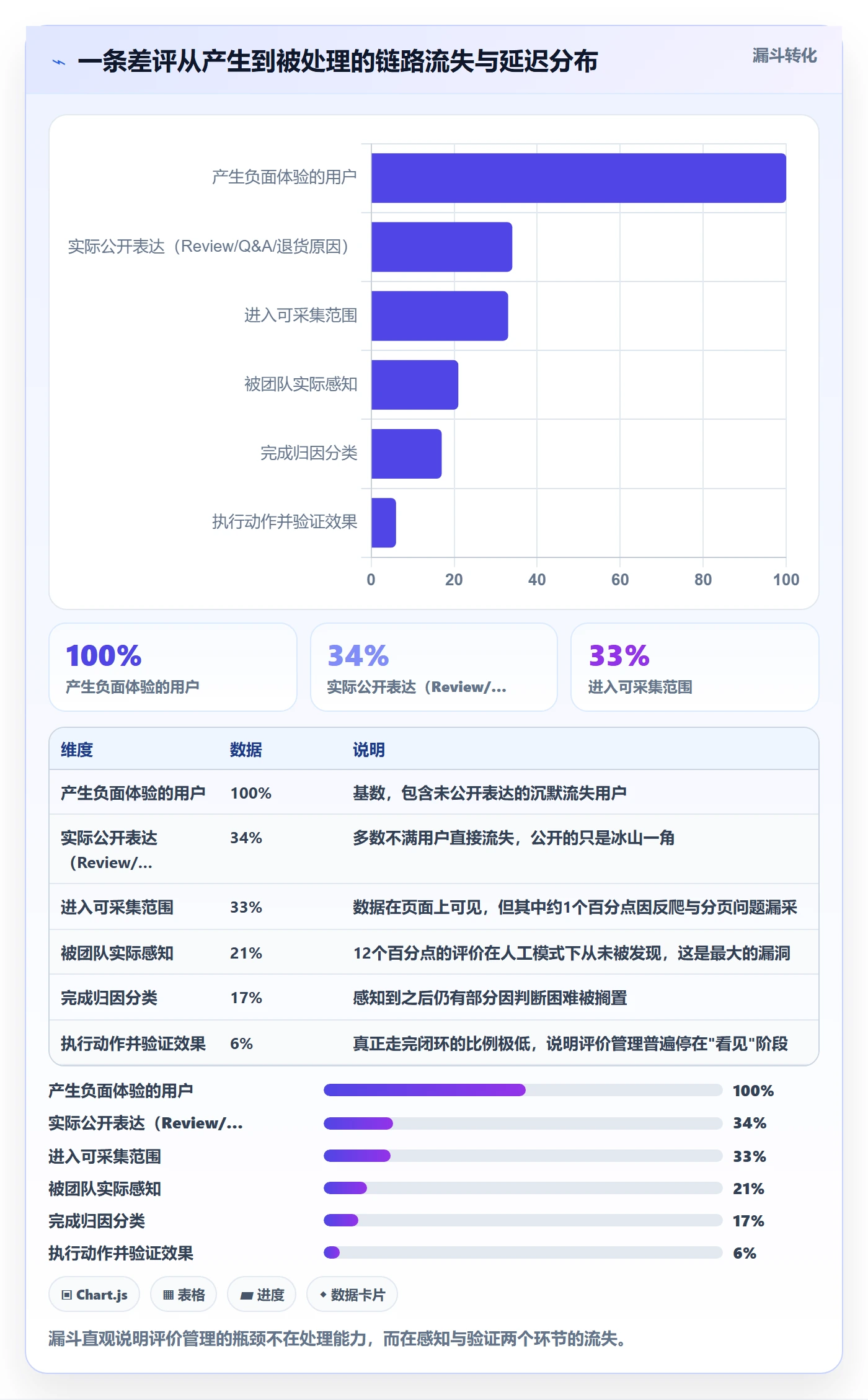The height and width of the screenshot is (1400, 868).
Task: Select the 表格 chip
Action: [x=184, y=1295]
